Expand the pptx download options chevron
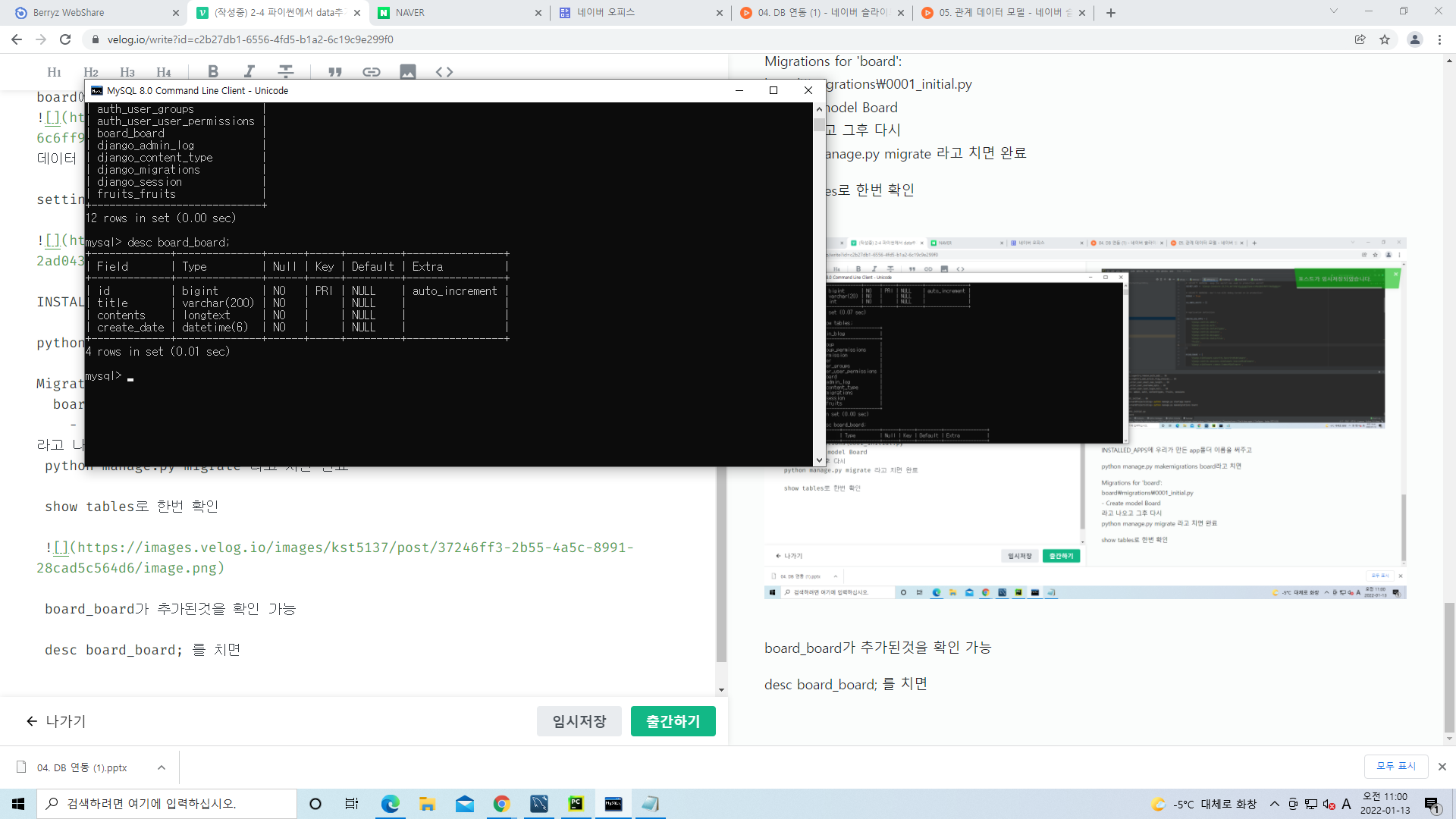The height and width of the screenshot is (819, 1456). pyautogui.click(x=162, y=767)
